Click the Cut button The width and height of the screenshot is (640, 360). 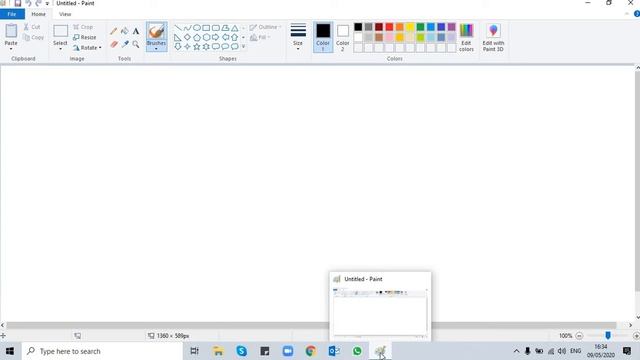(32, 27)
